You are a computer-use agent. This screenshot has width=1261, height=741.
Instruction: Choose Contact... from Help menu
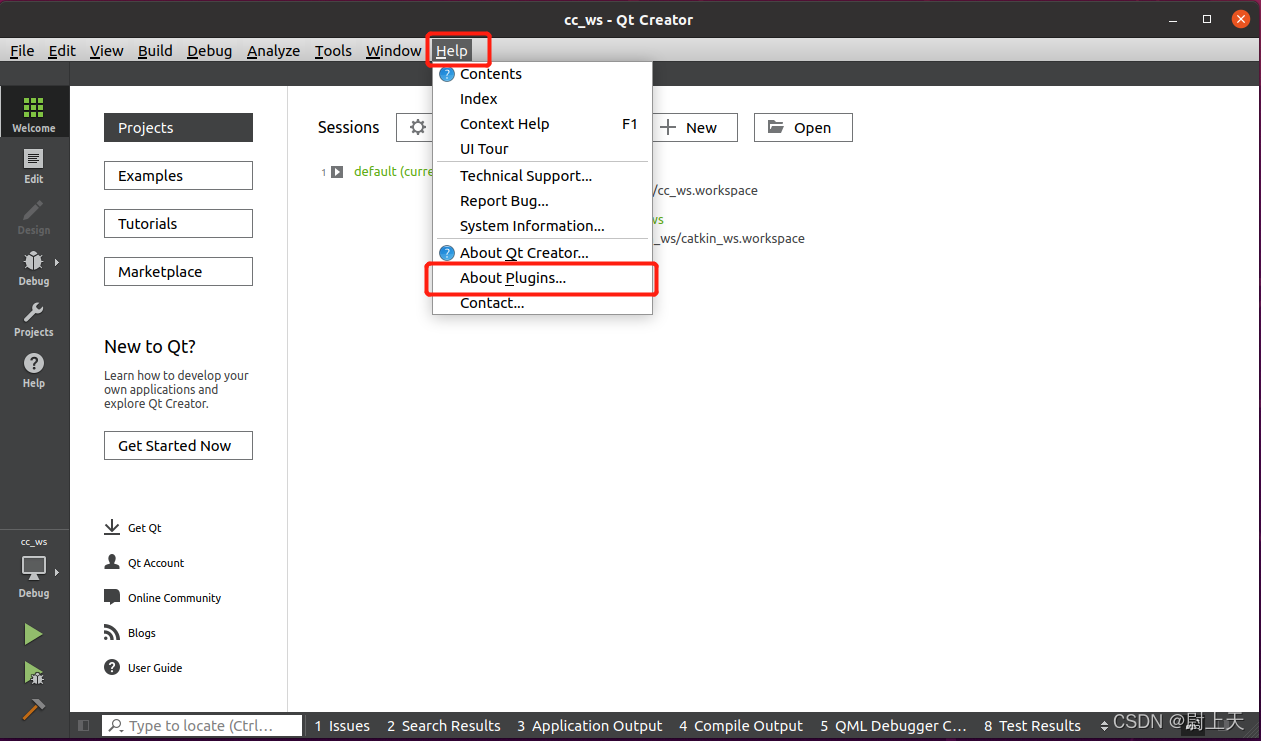(542, 303)
